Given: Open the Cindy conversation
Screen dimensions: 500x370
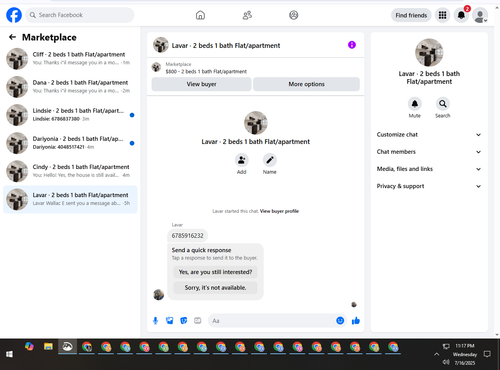Looking at the screenshot, I should click(70, 171).
